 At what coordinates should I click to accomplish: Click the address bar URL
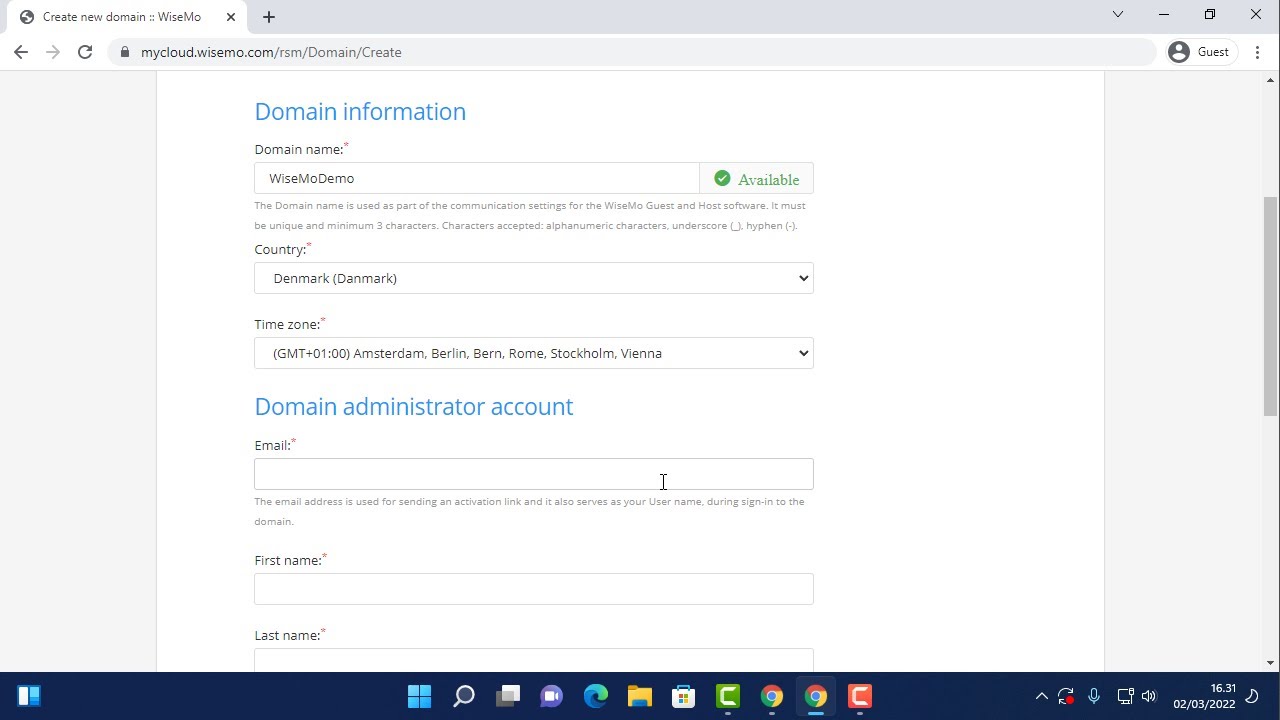tap(271, 52)
